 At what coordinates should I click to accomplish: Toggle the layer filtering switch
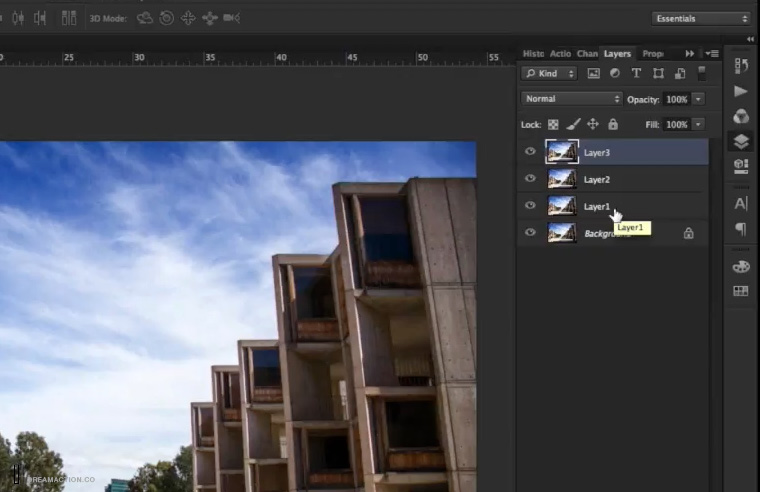point(701,73)
